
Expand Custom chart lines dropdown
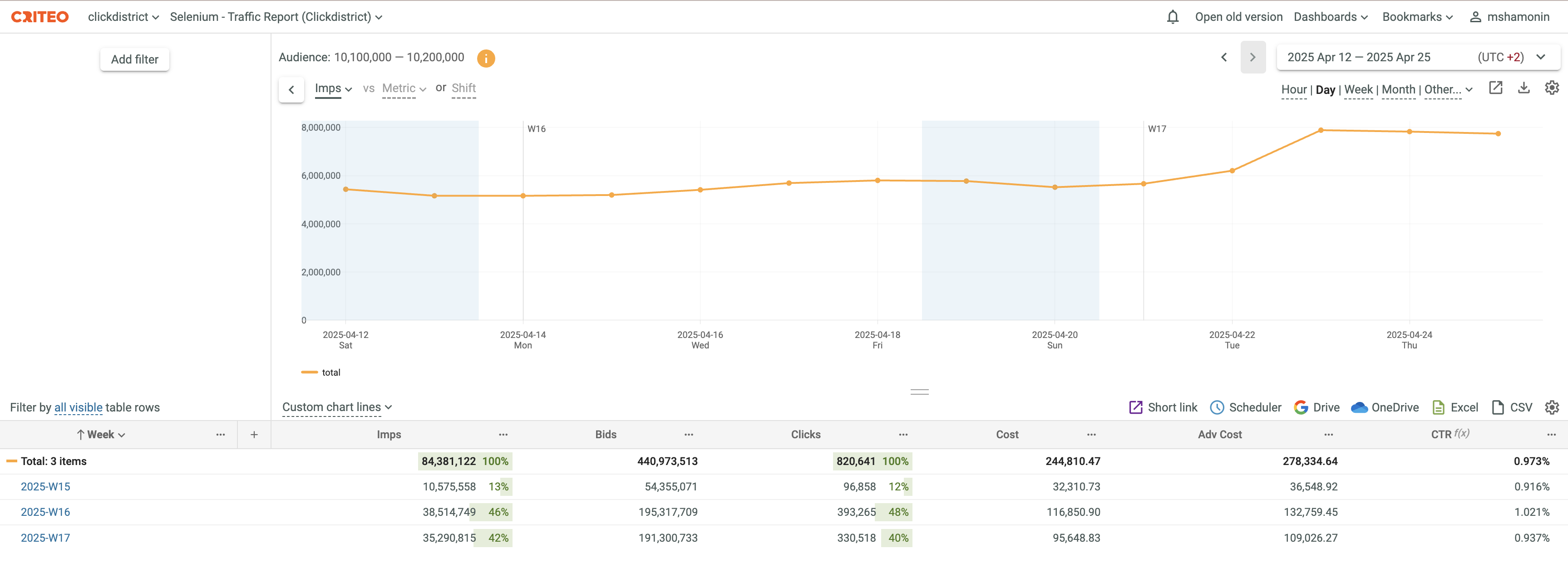tap(336, 407)
